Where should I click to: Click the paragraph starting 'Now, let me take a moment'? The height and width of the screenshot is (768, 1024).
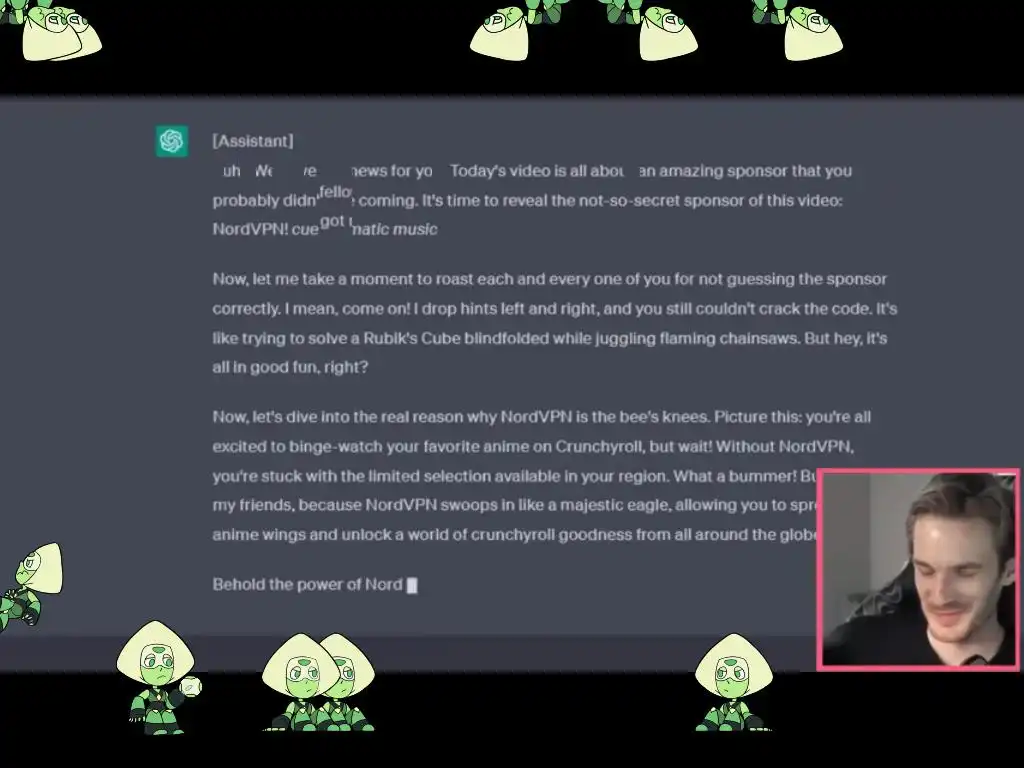click(554, 323)
